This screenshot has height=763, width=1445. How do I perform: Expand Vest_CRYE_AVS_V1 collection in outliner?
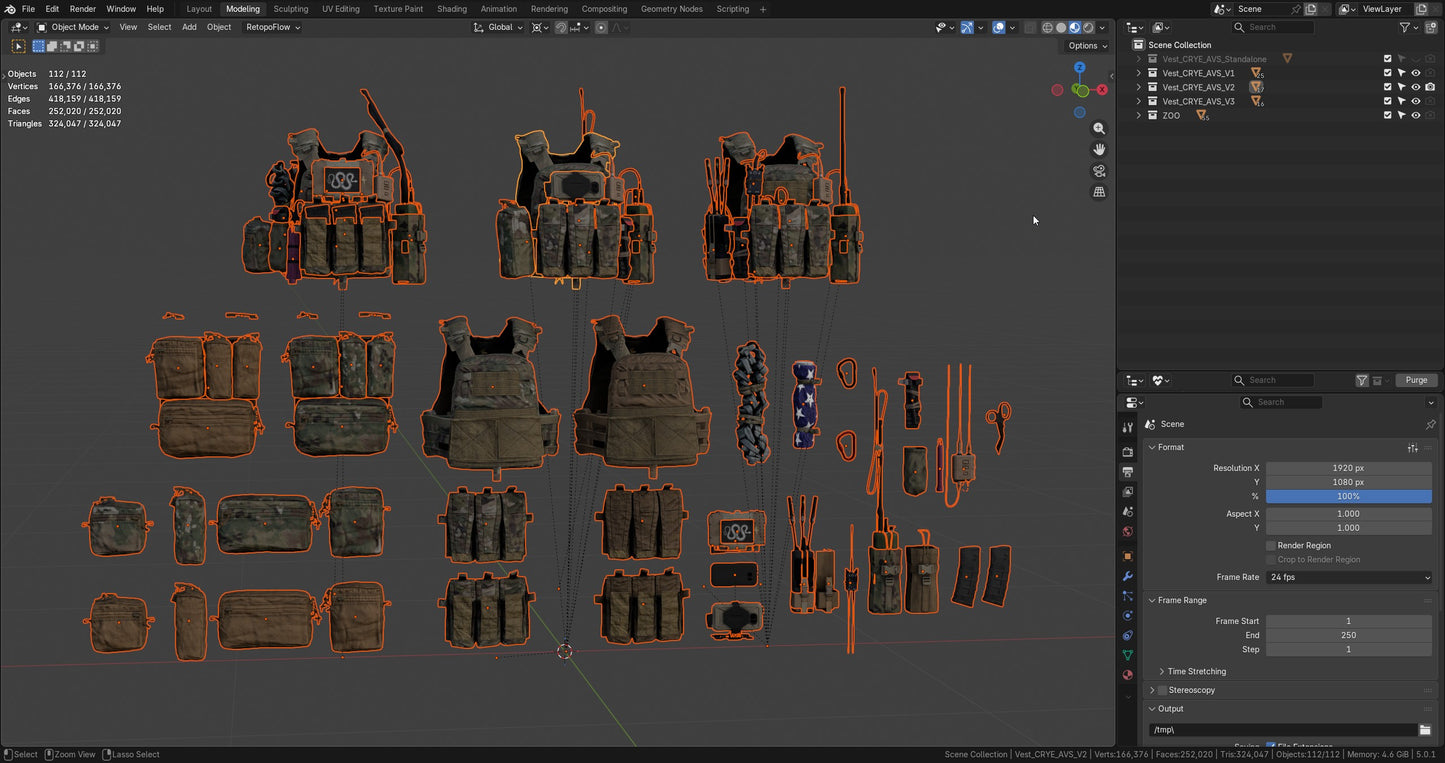point(1138,73)
